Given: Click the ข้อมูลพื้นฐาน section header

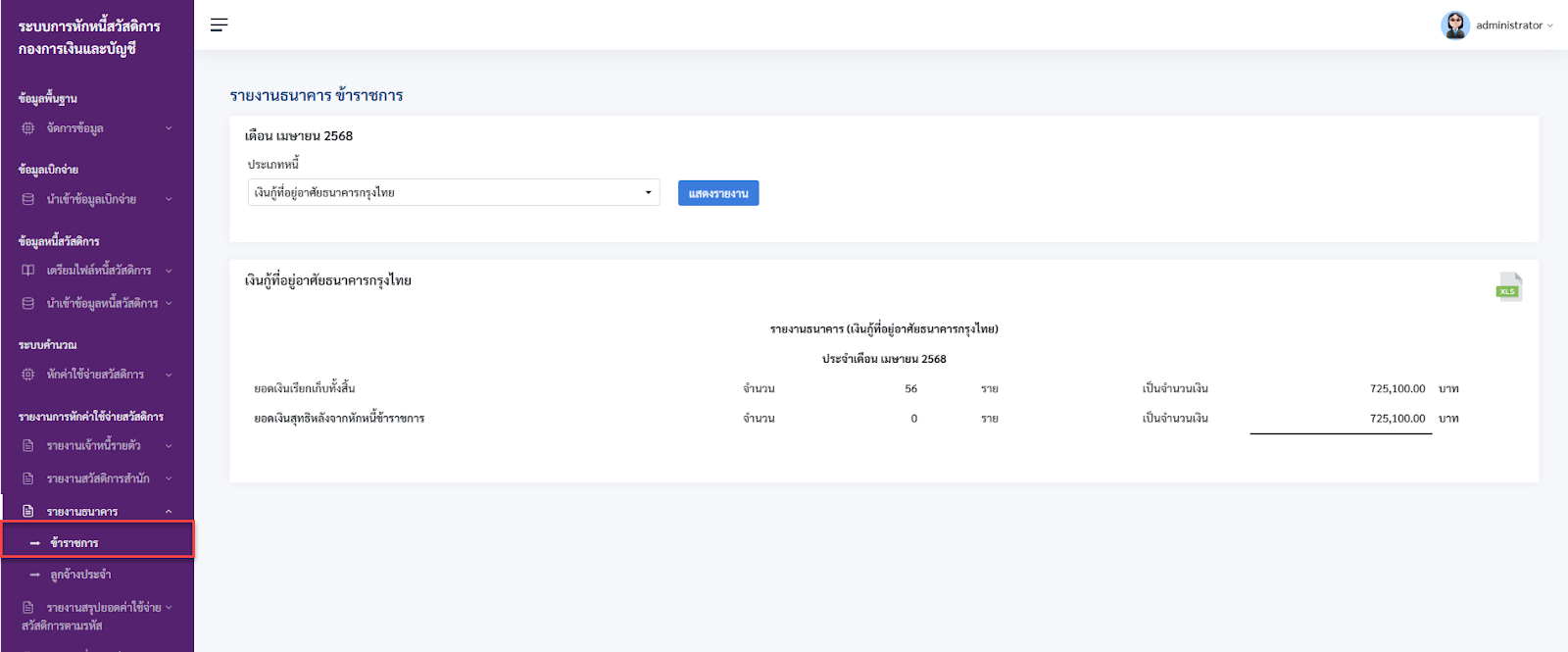Looking at the screenshot, I should tap(47, 99).
